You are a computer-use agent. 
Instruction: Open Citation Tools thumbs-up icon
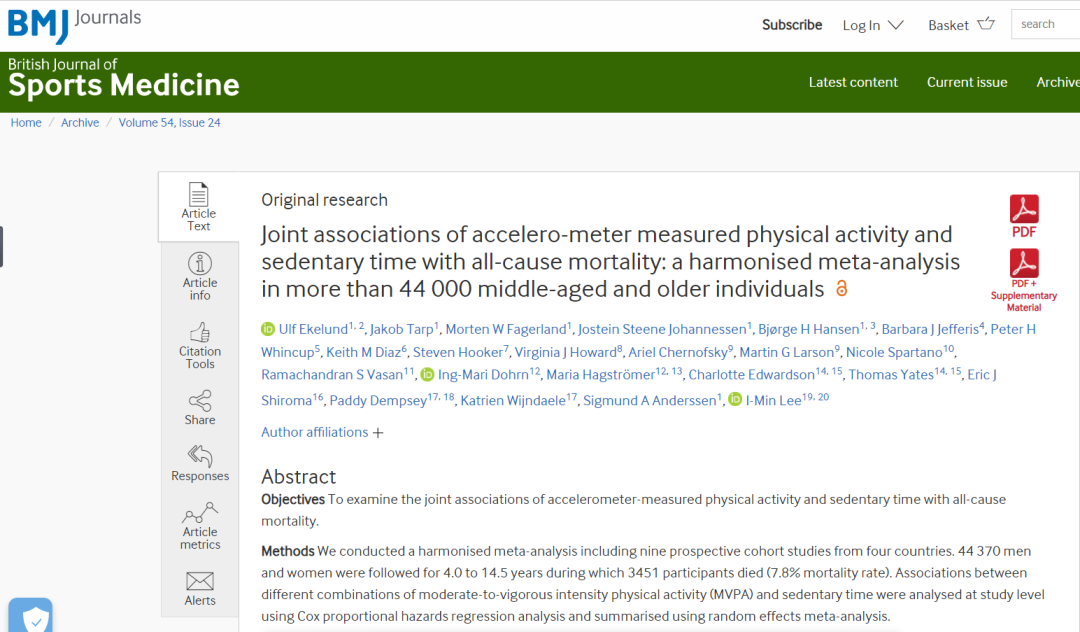[200, 333]
